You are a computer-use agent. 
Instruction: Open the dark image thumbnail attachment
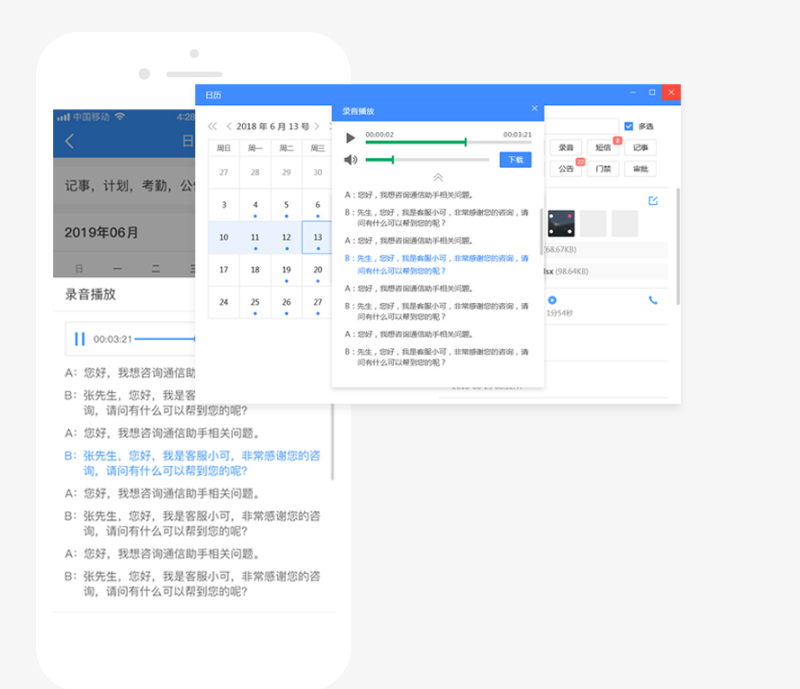tap(561, 224)
